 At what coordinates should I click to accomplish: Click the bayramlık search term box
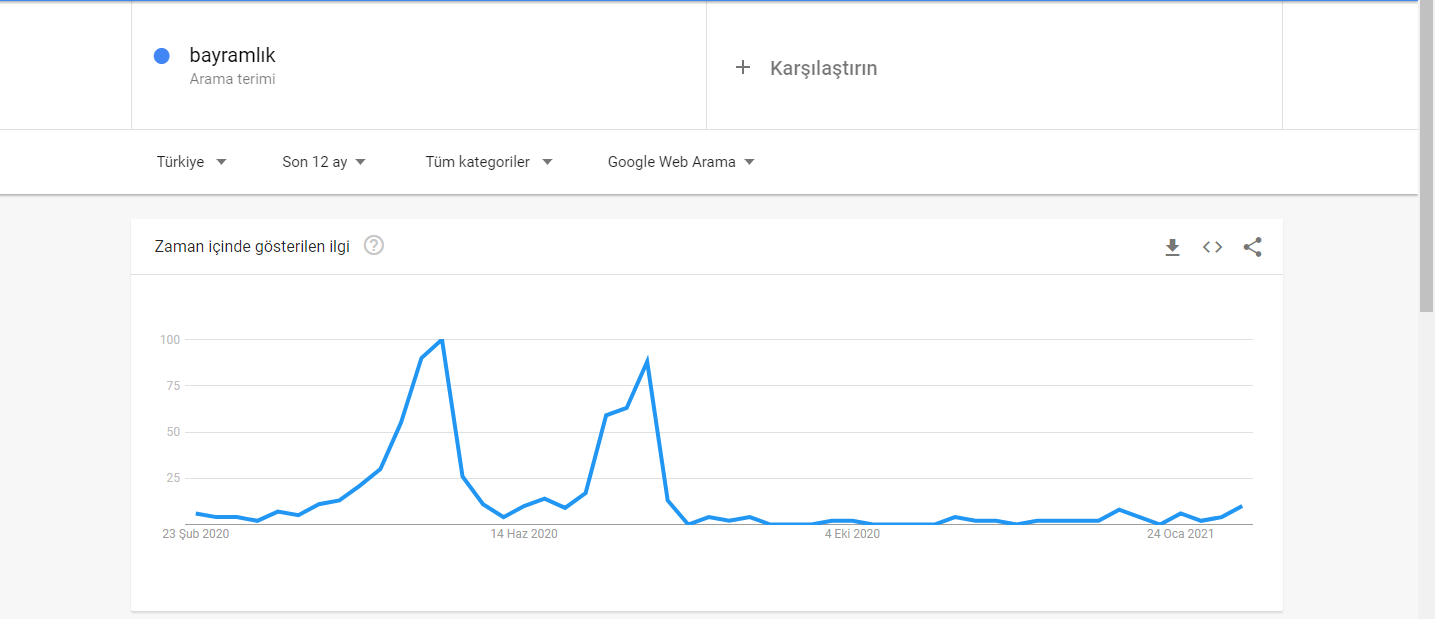point(419,66)
